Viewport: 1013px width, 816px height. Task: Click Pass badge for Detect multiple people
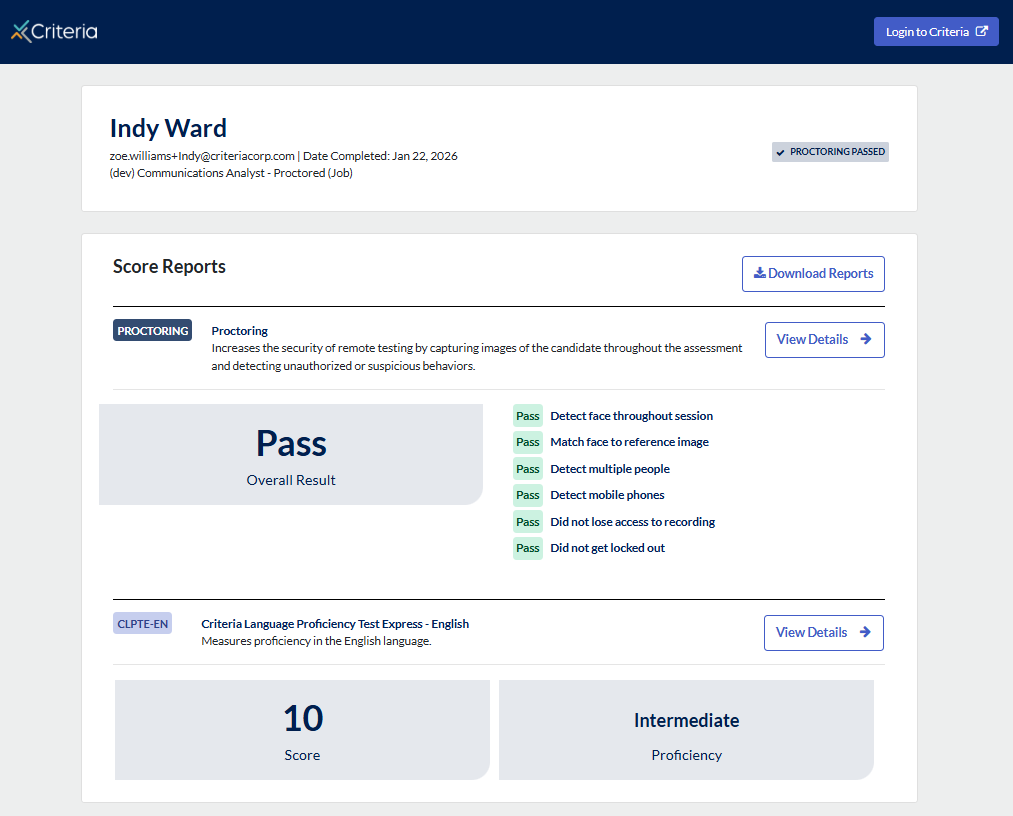[x=528, y=469]
